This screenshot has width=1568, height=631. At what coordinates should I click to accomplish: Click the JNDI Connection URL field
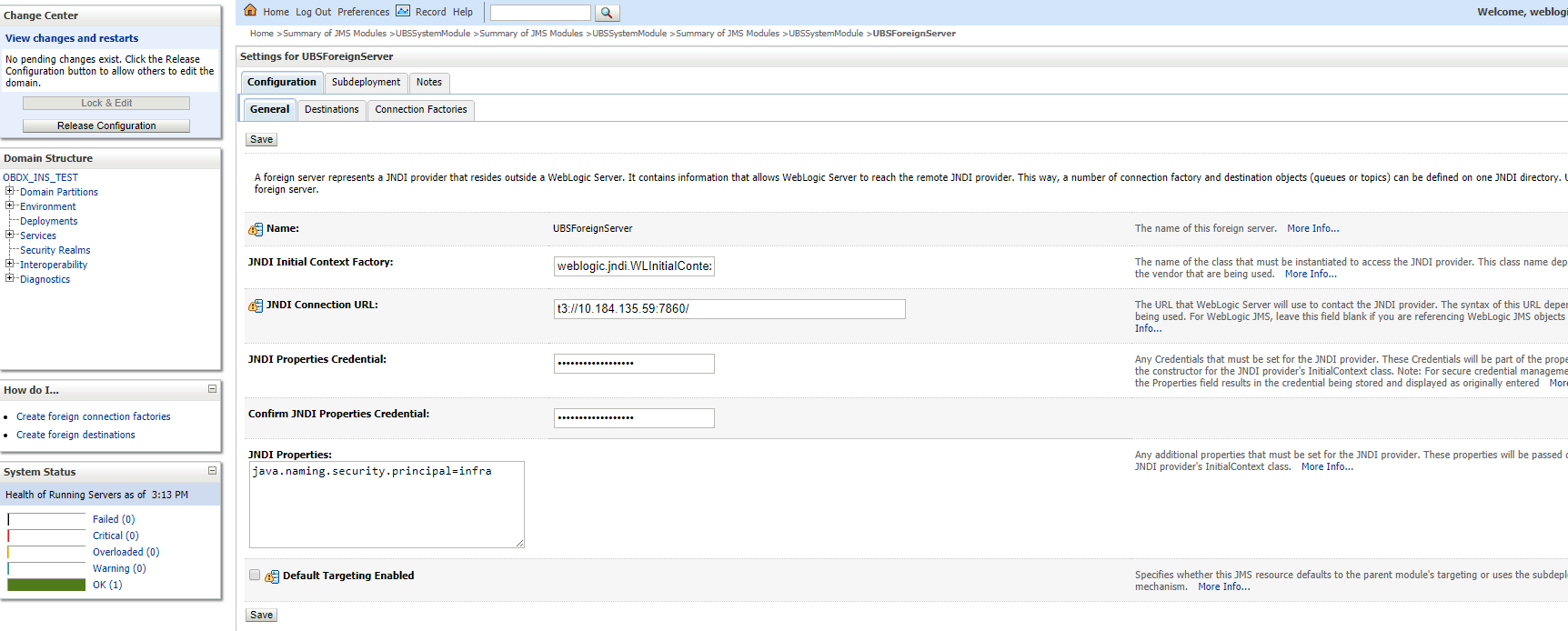tap(729, 309)
